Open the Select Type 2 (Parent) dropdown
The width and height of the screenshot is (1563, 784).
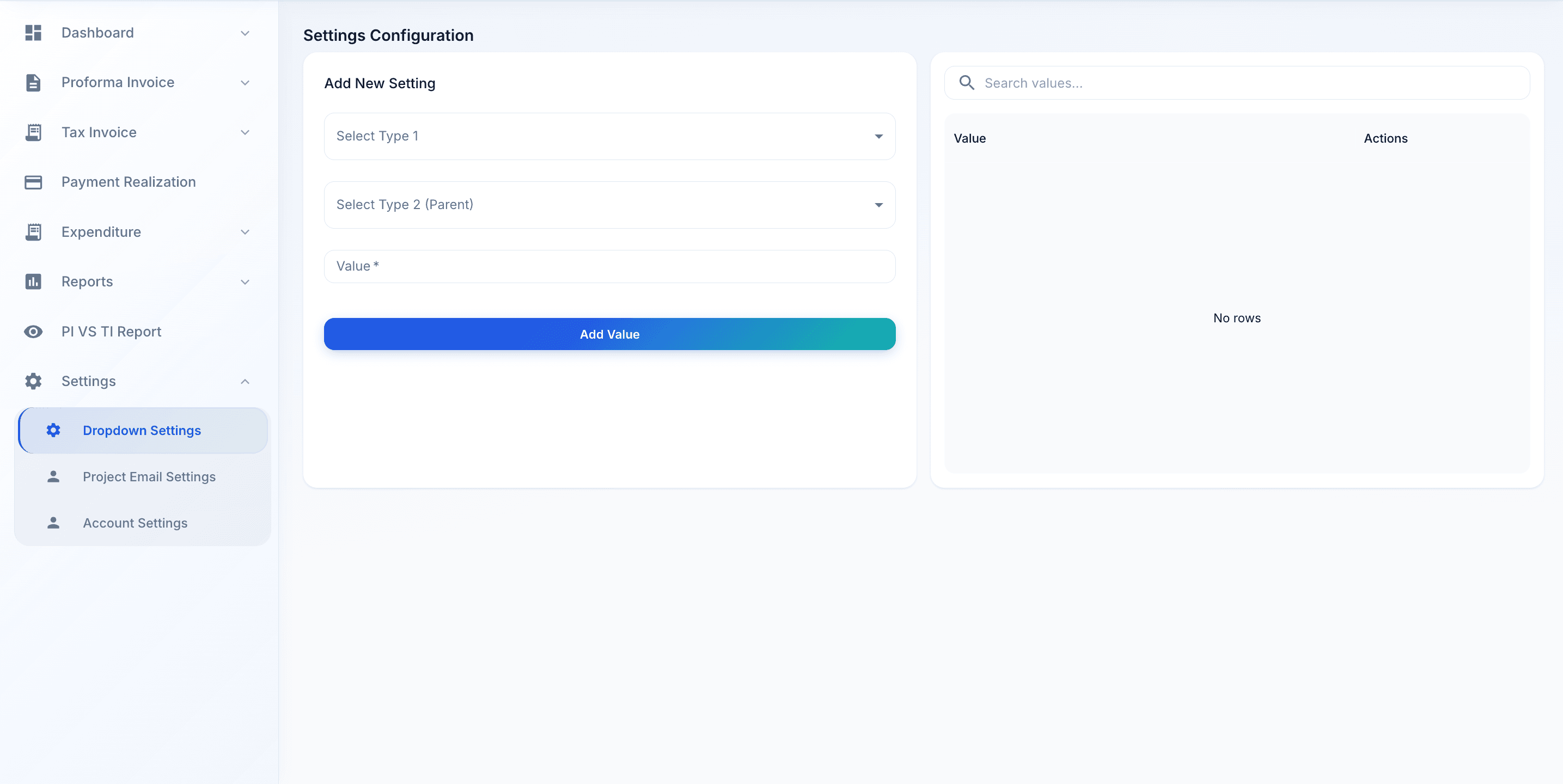point(609,205)
